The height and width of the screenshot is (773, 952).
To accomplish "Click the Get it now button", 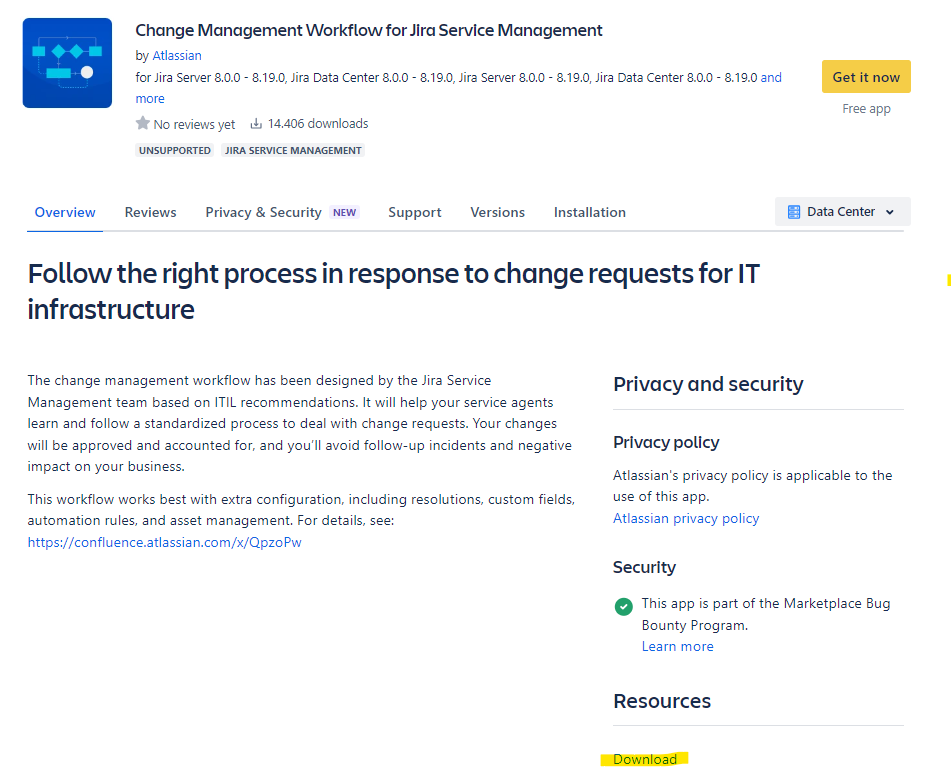I will 866,77.
